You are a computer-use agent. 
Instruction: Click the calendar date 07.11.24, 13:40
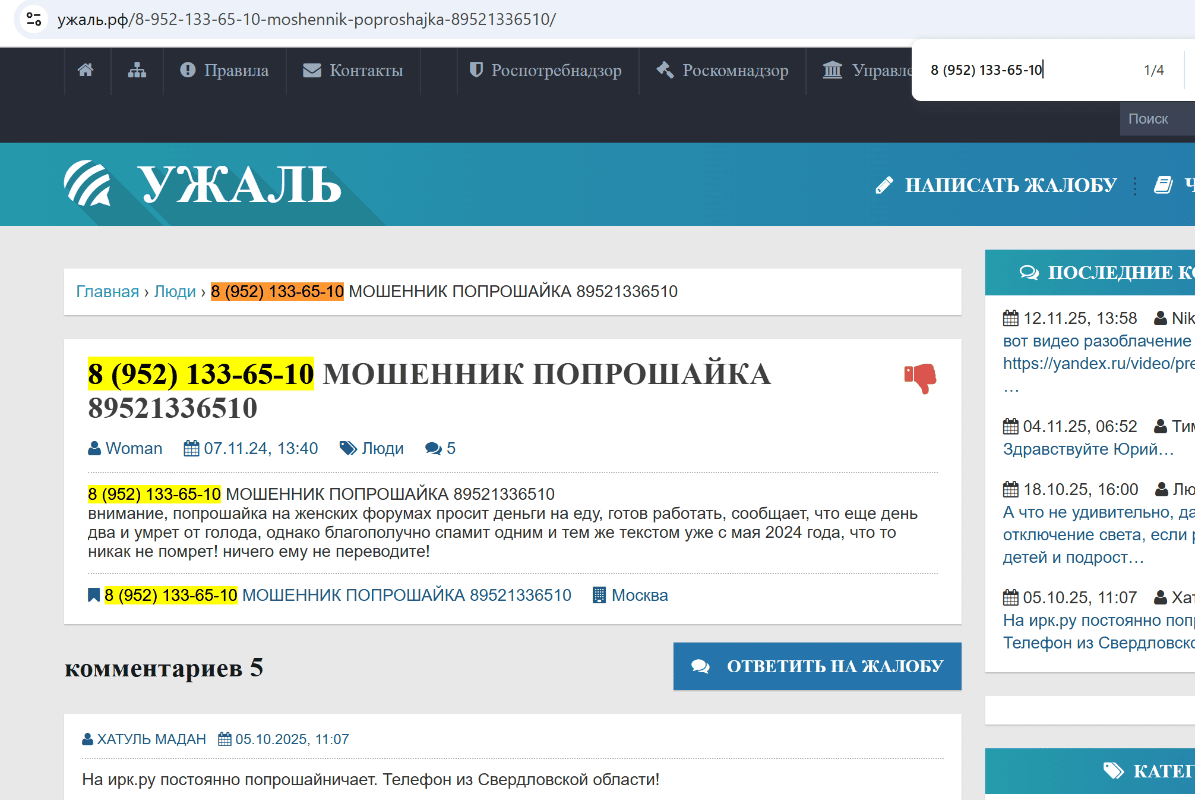coord(251,448)
